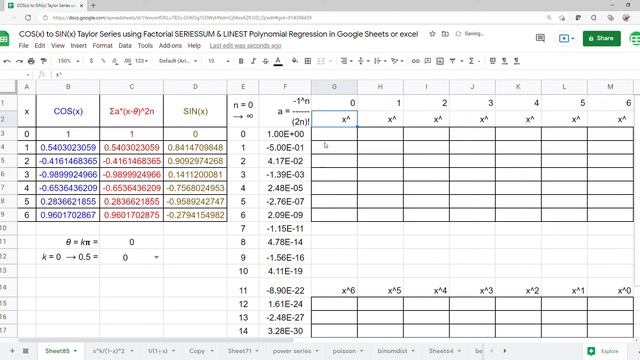Viewport: 640px width, 360px height.
Task: Open the fill color picker
Action: [x=295, y=61]
